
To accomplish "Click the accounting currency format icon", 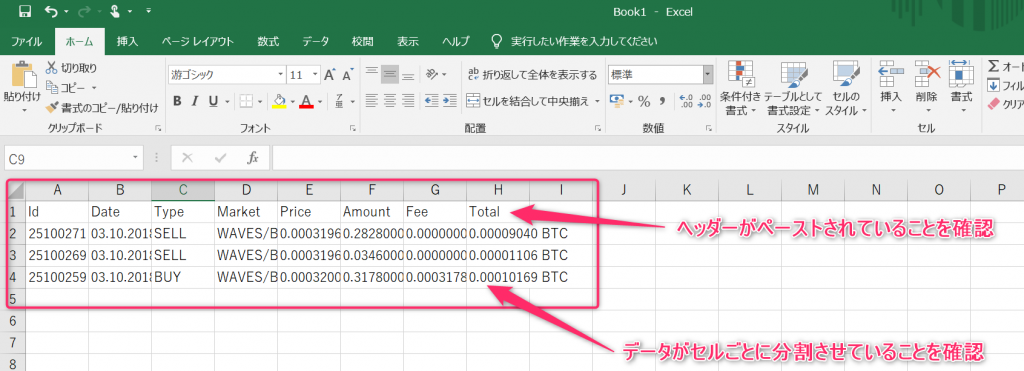I will click(x=617, y=101).
